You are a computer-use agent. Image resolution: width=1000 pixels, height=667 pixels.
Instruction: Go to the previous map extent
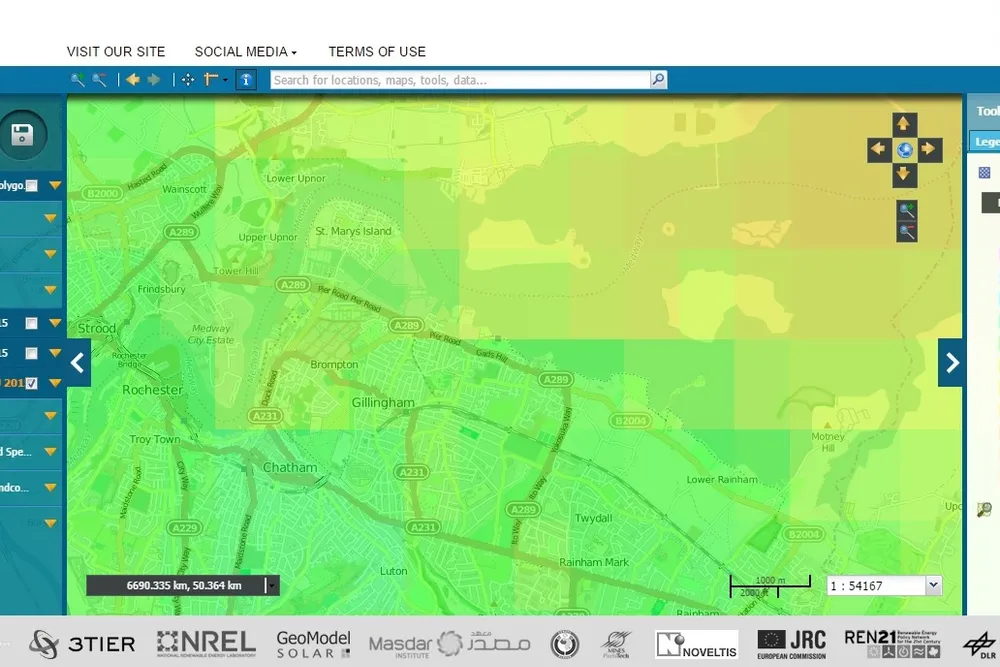click(x=132, y=80)
